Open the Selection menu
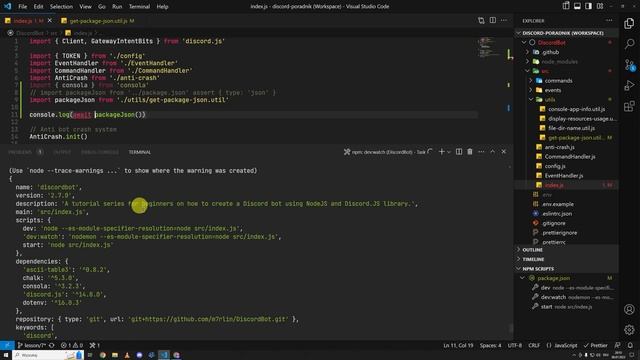The height and width of the screenshot is (360, 640). pyautogui.click(x=61, y=7)
